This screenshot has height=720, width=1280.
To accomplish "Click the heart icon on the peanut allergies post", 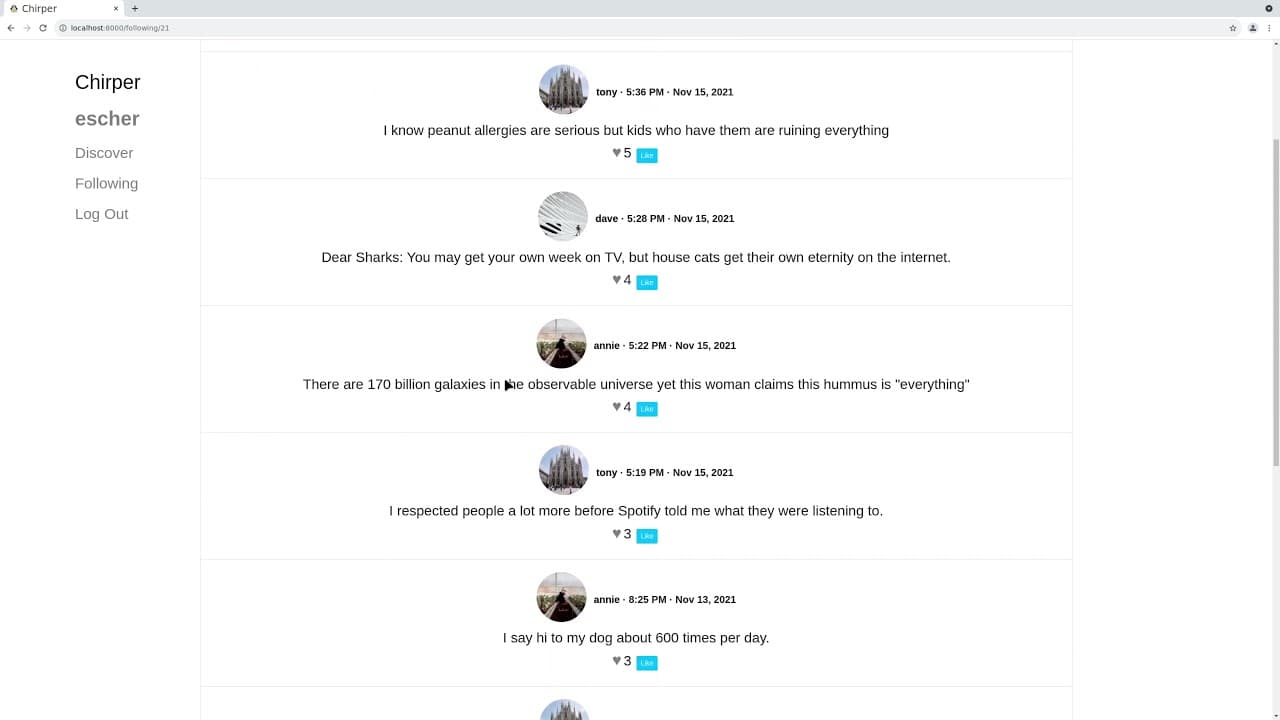I will [617, 153].
